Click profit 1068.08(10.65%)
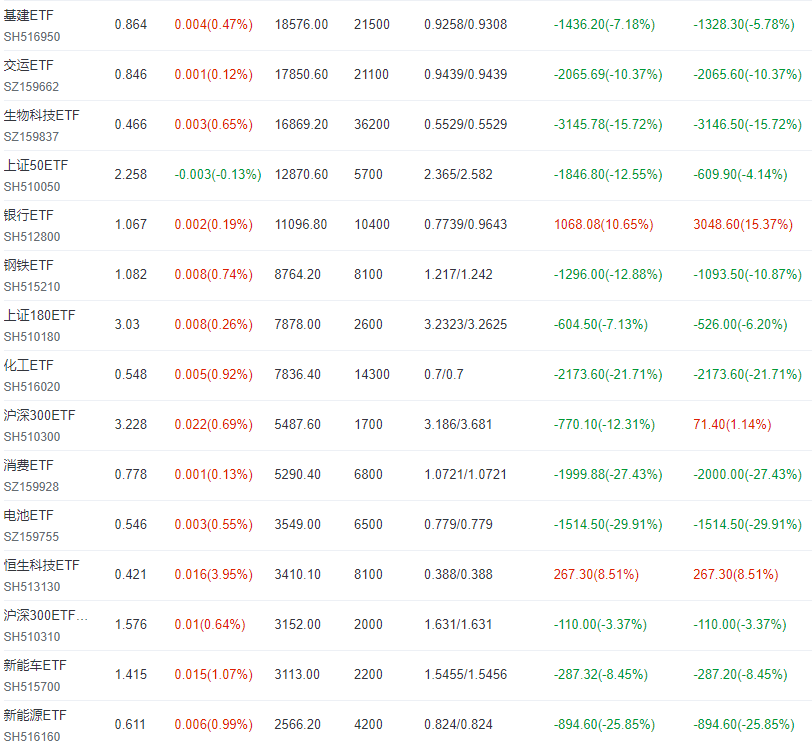Screen dimensions: 812x748 (604, 224)
